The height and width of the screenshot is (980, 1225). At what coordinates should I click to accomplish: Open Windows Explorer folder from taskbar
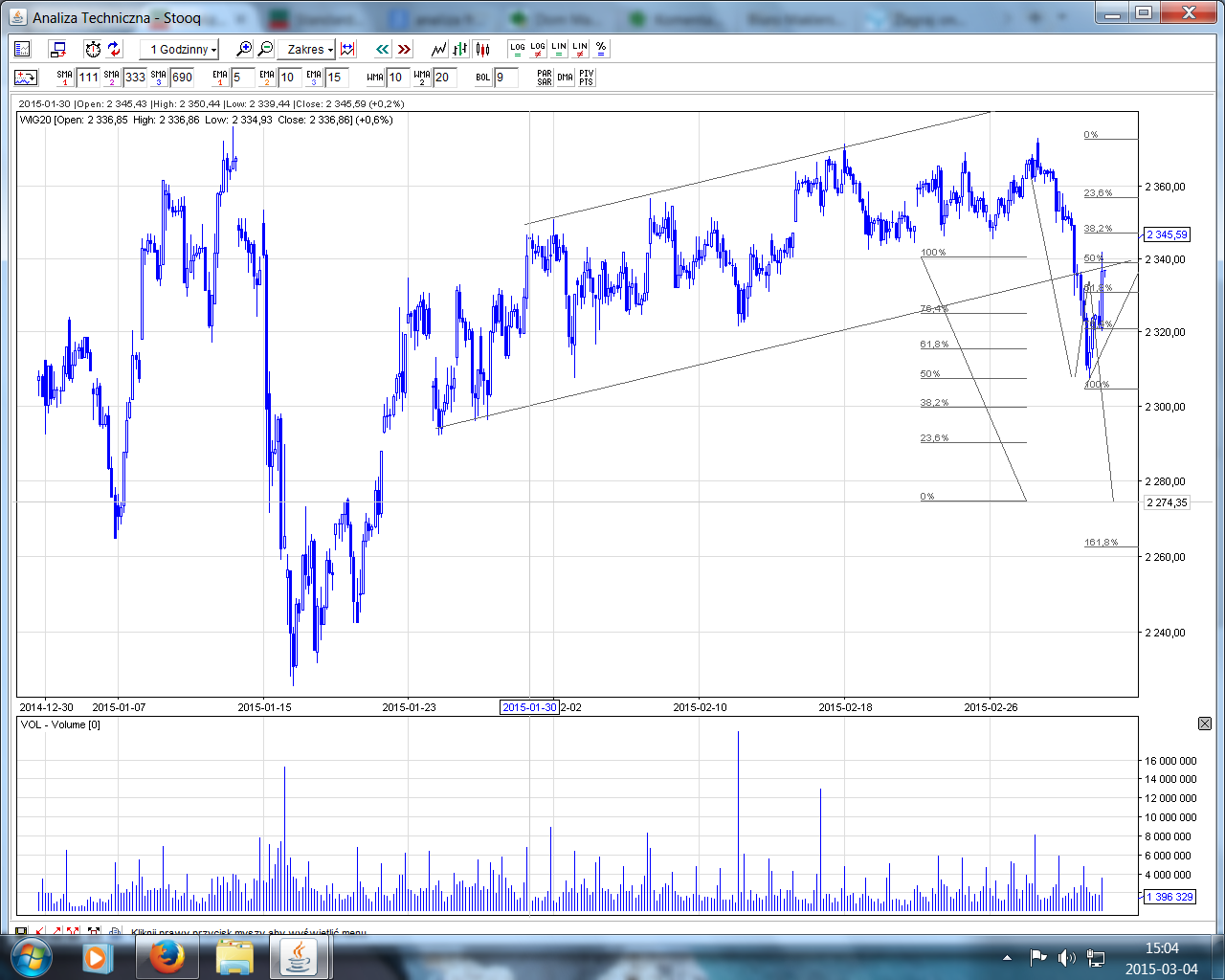click(234, 957)
